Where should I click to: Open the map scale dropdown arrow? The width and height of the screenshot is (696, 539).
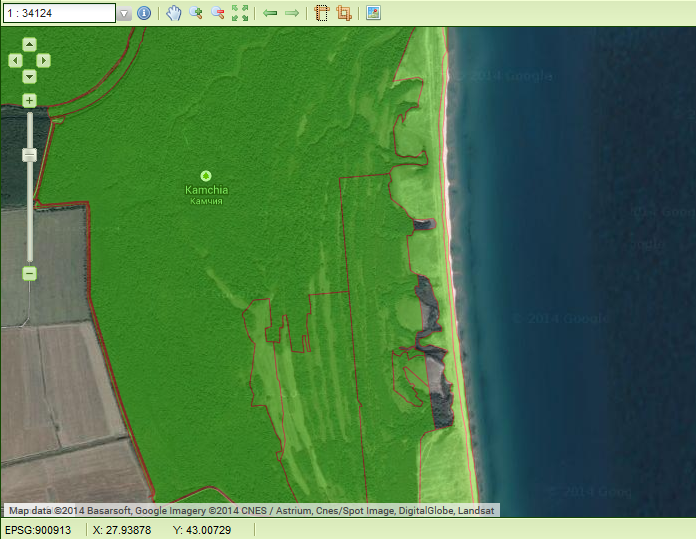pyautogui.click(x=124, y=14)
